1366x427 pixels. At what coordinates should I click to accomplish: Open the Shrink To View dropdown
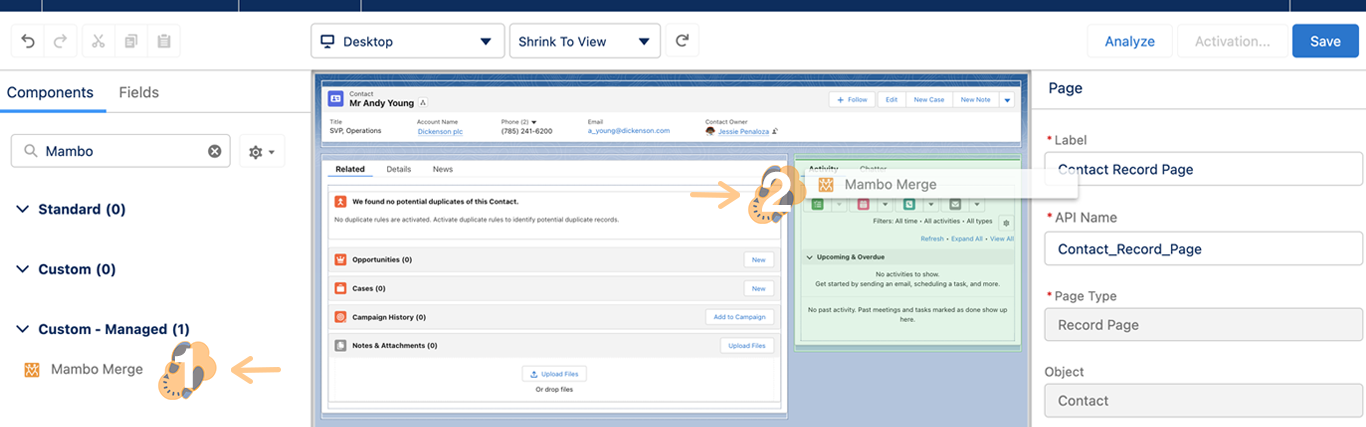584,41
